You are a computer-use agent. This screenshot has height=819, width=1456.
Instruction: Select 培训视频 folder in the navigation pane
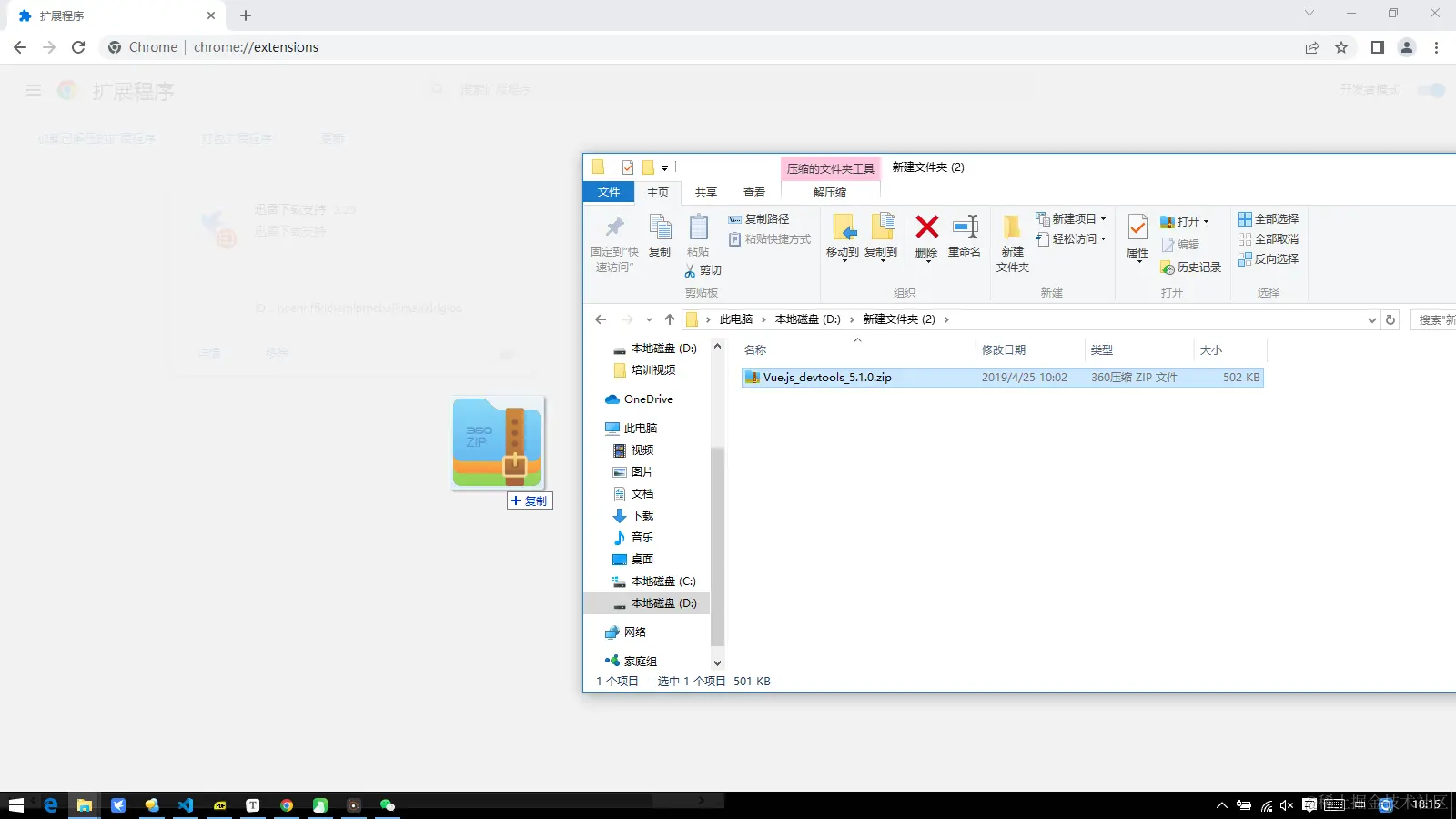coord(644,370)
